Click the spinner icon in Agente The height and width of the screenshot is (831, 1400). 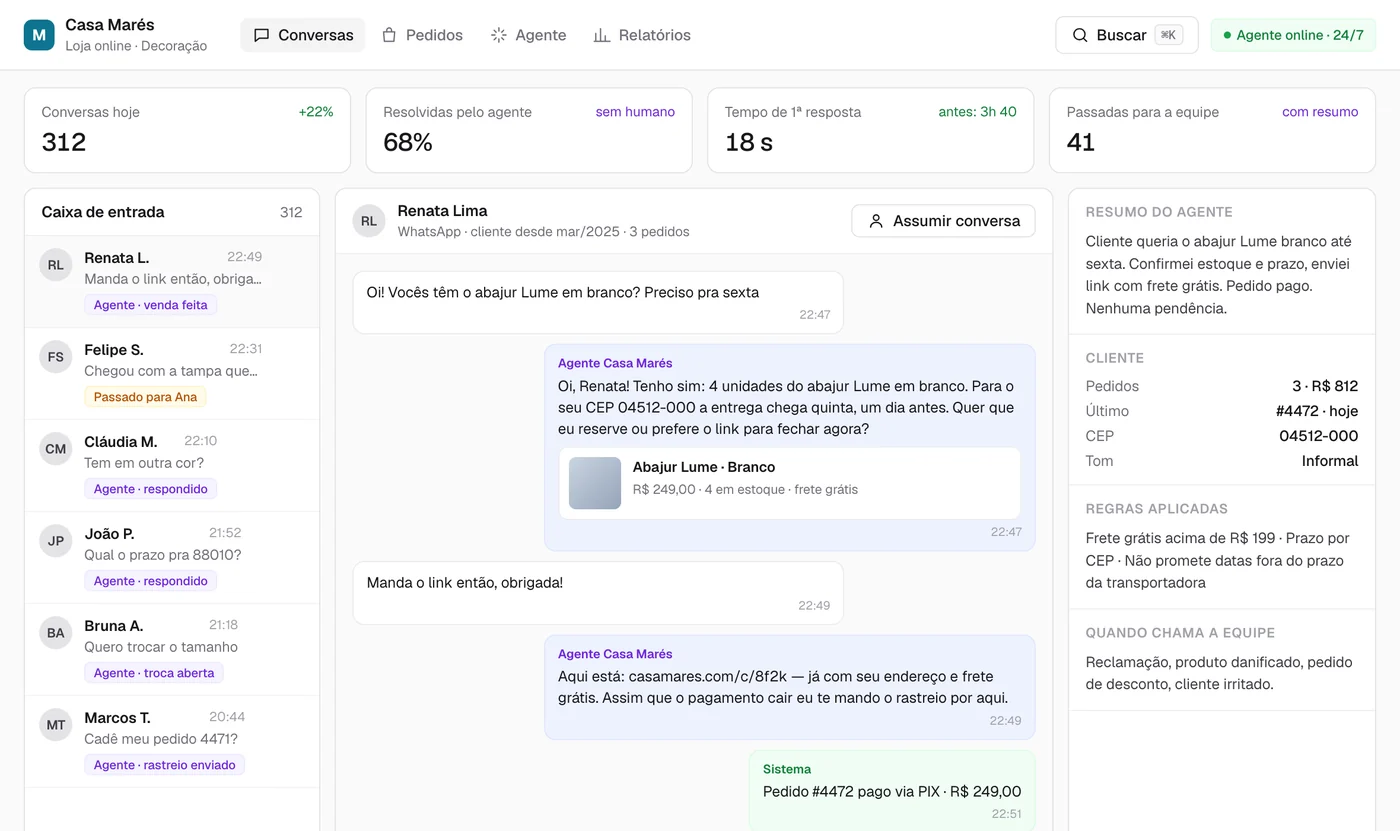(x=499, y=35)
